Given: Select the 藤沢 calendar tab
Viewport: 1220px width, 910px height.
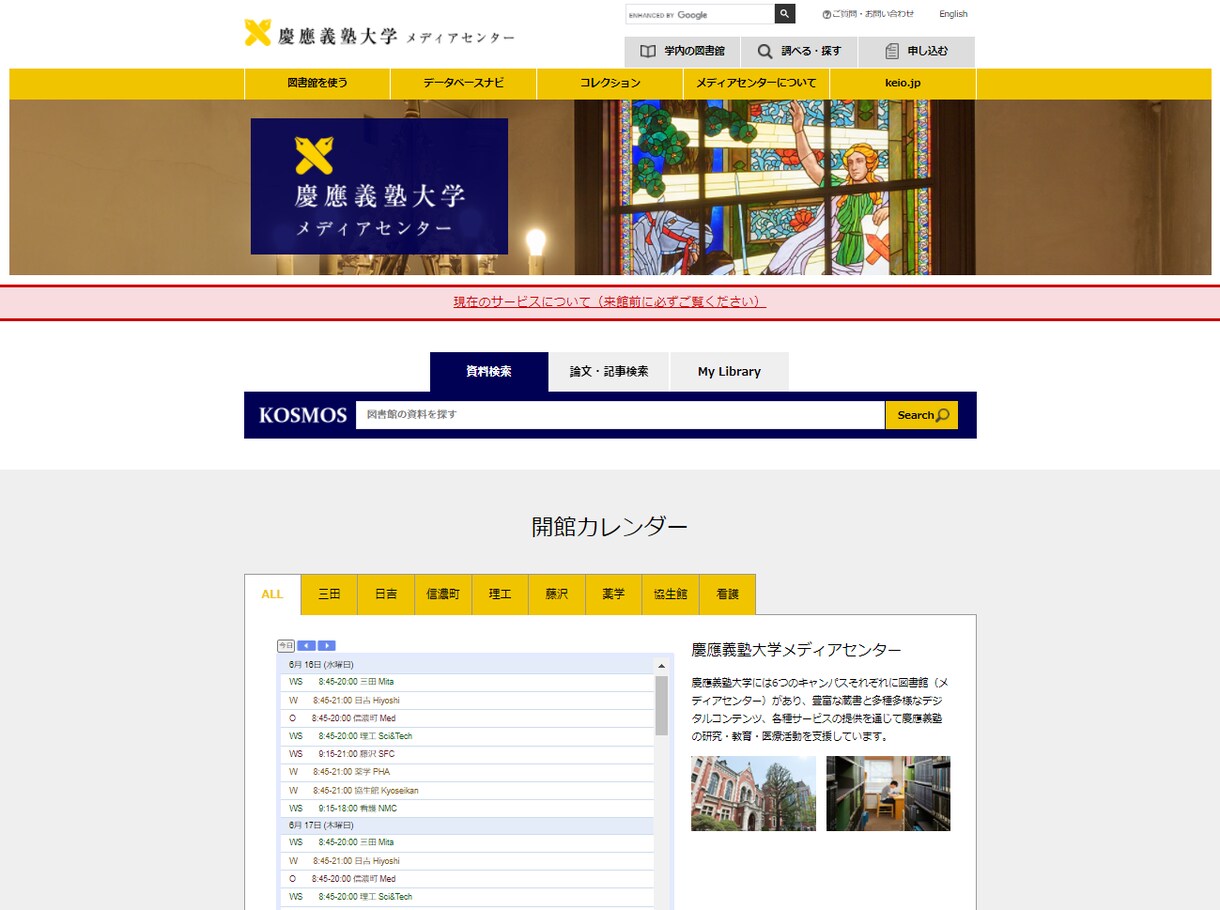Looking at the screenshot, I should coord(557,594).
